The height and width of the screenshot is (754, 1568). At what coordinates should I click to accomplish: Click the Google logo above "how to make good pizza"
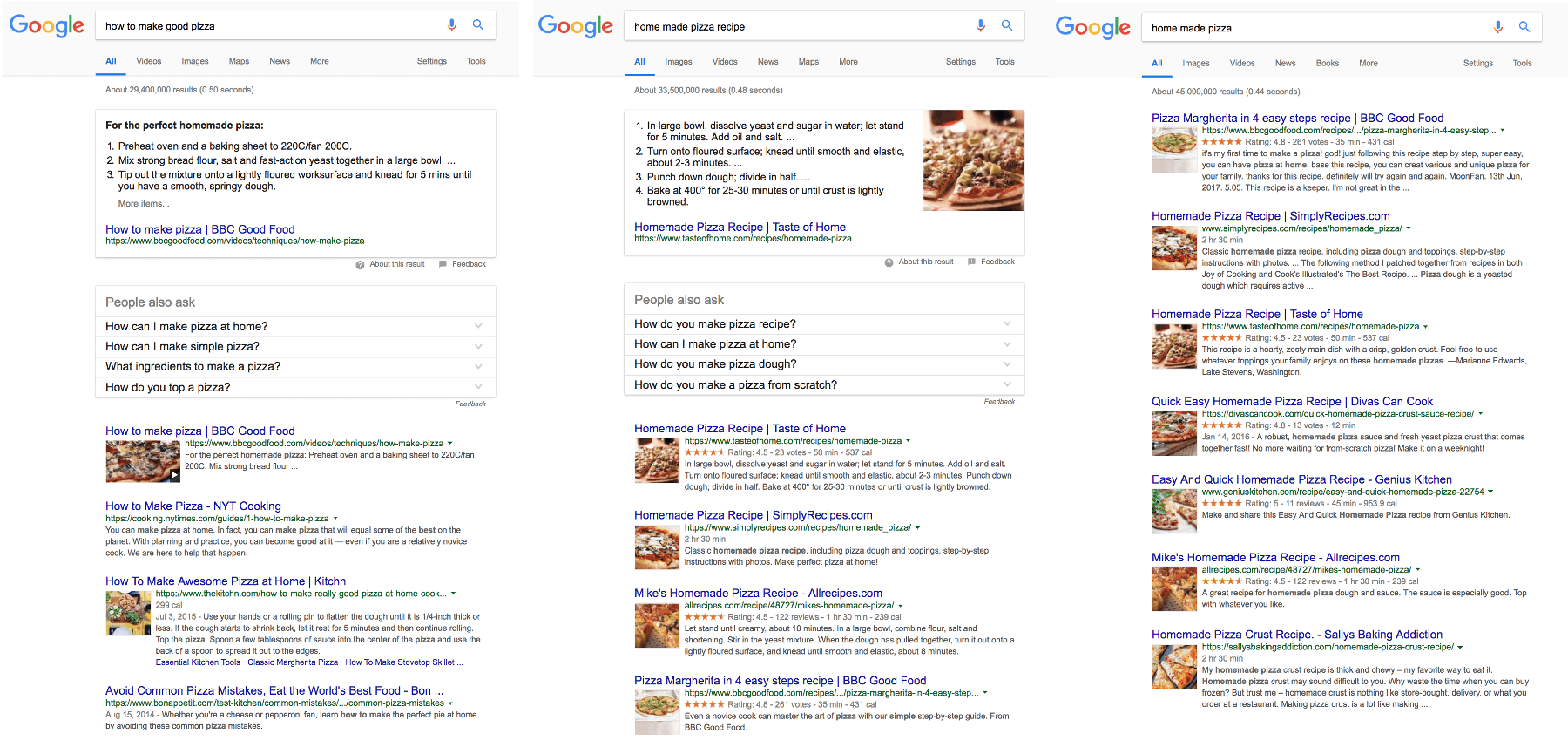pos(47,25)
